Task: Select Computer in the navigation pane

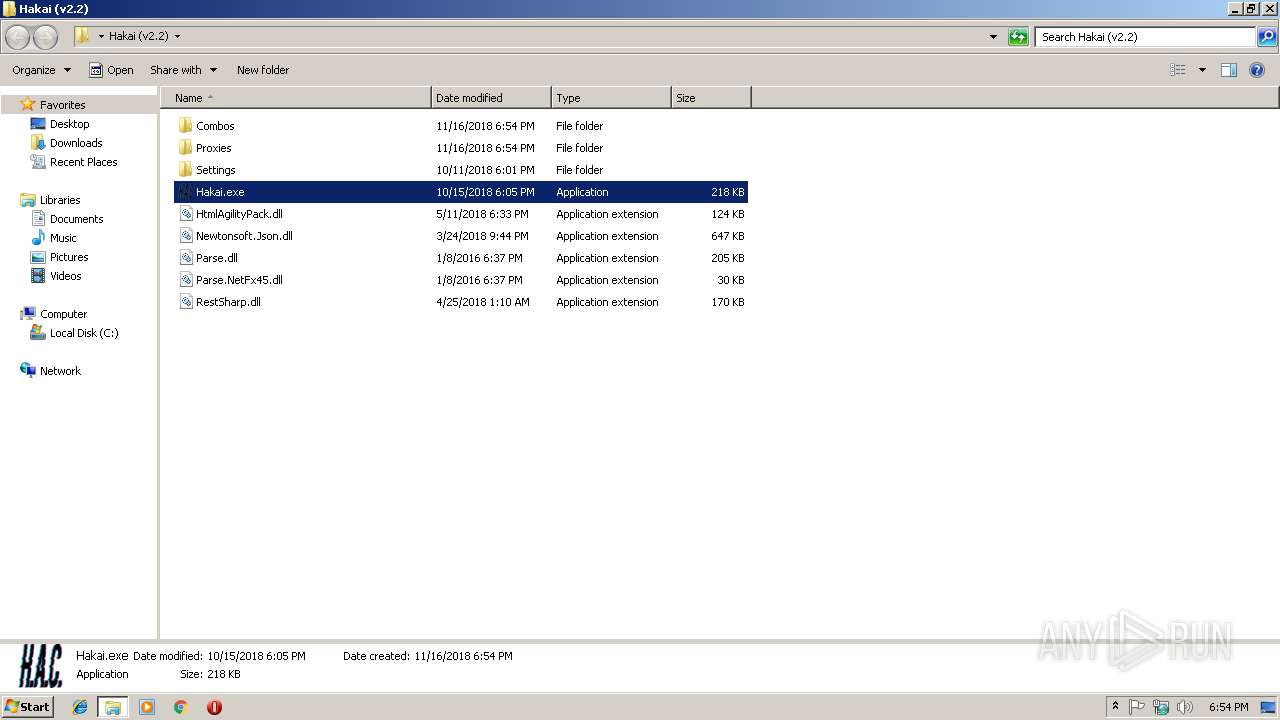Action: (63, 314)
